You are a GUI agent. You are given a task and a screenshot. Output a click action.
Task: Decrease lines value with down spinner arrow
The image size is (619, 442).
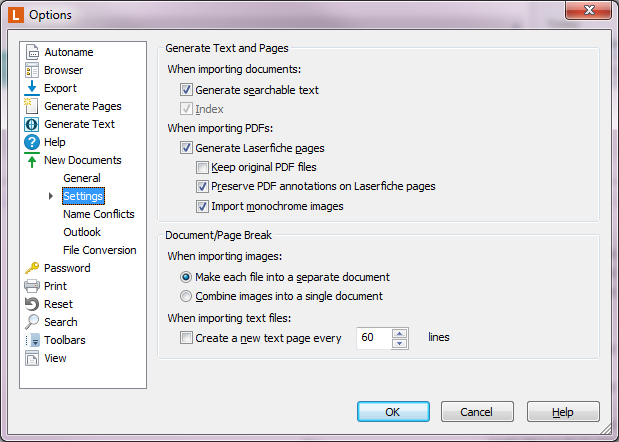[400, 343]
